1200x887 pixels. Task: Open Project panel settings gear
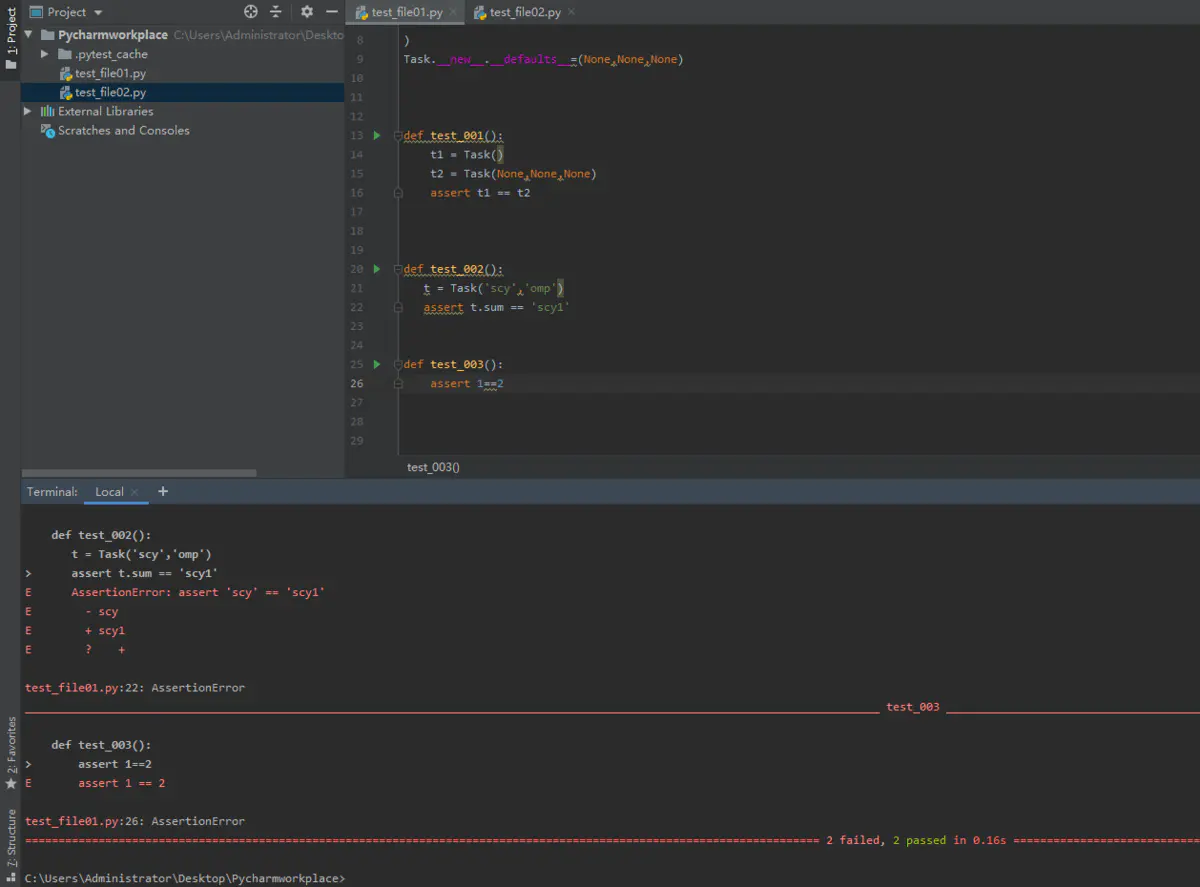pyautogui.click(x=307, y=12)
